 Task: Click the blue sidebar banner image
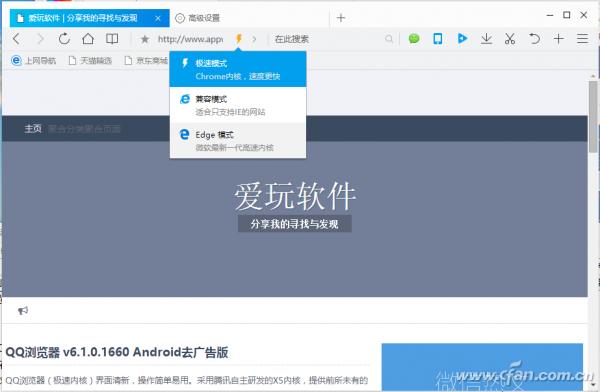(482, 367)
